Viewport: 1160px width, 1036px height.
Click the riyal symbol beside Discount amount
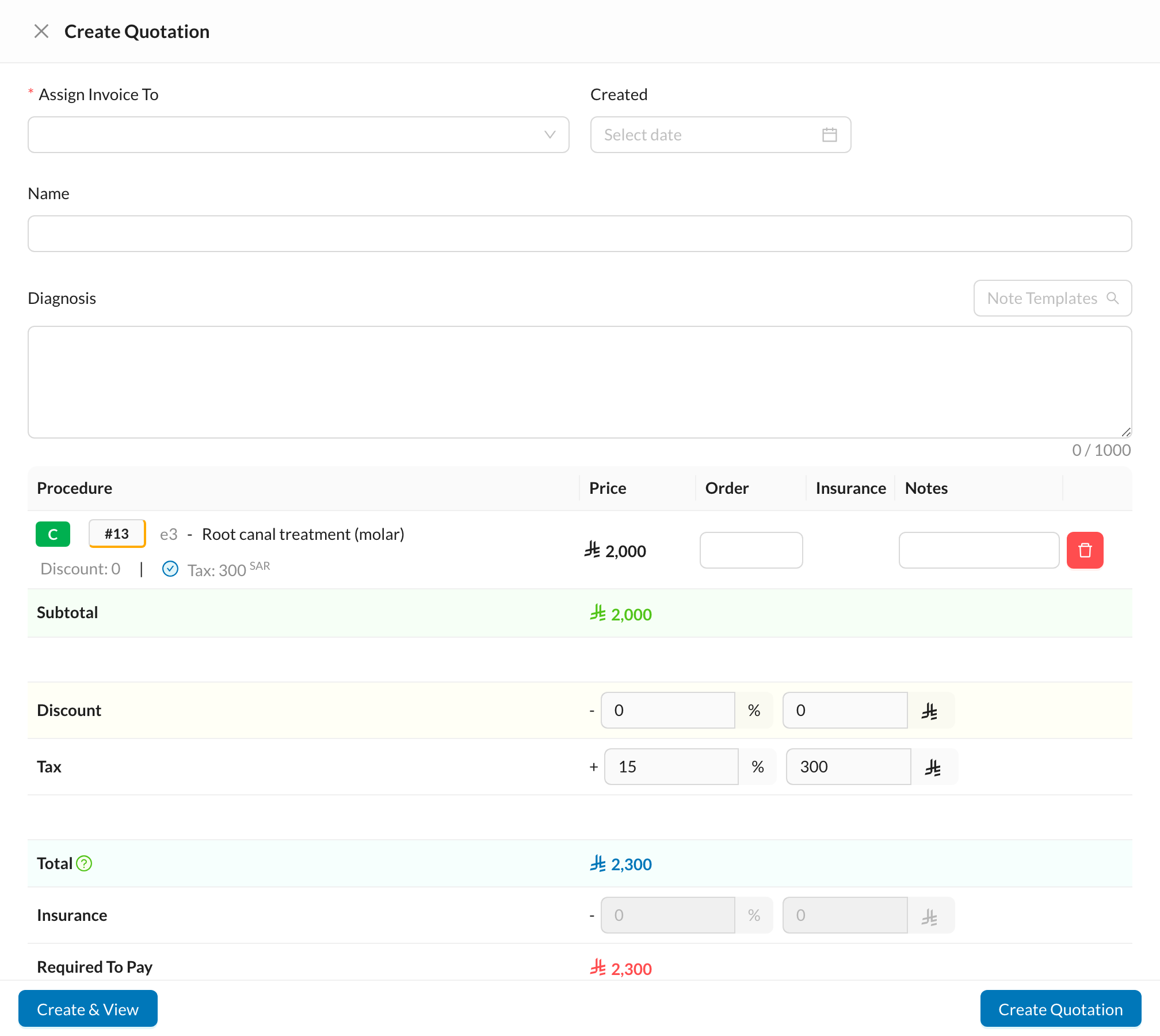(x=930, y=711)
